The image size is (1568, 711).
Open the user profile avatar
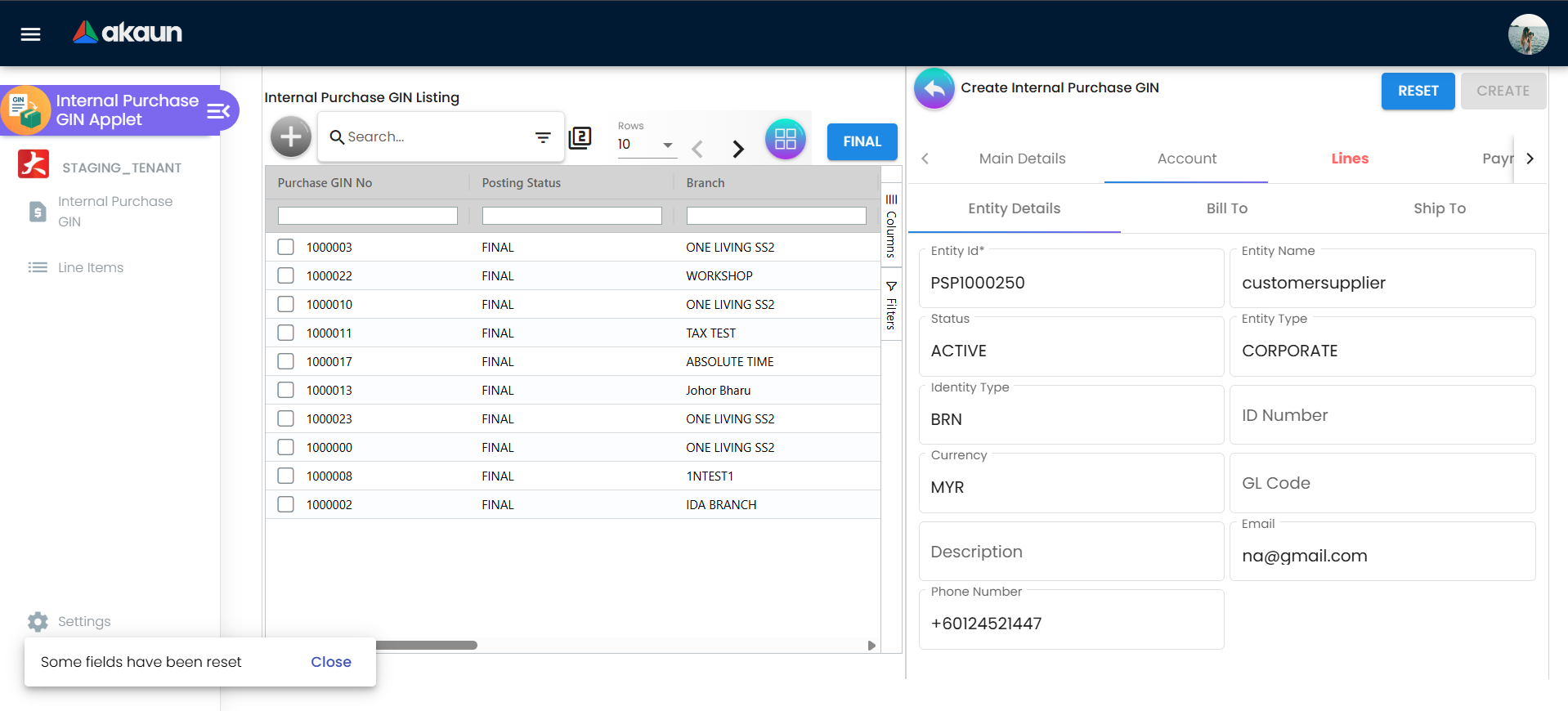click(1527, 34)
